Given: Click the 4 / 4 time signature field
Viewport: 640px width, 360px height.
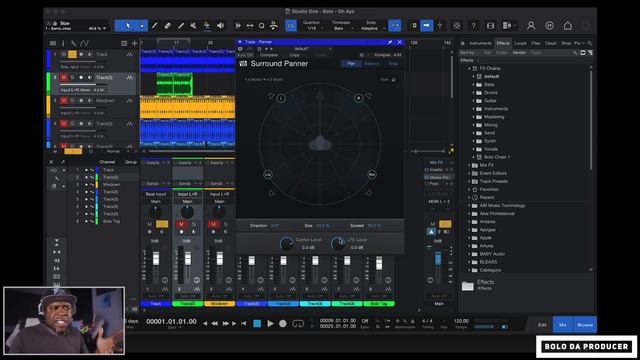Looking at the screenshot, I should point(427,321).
